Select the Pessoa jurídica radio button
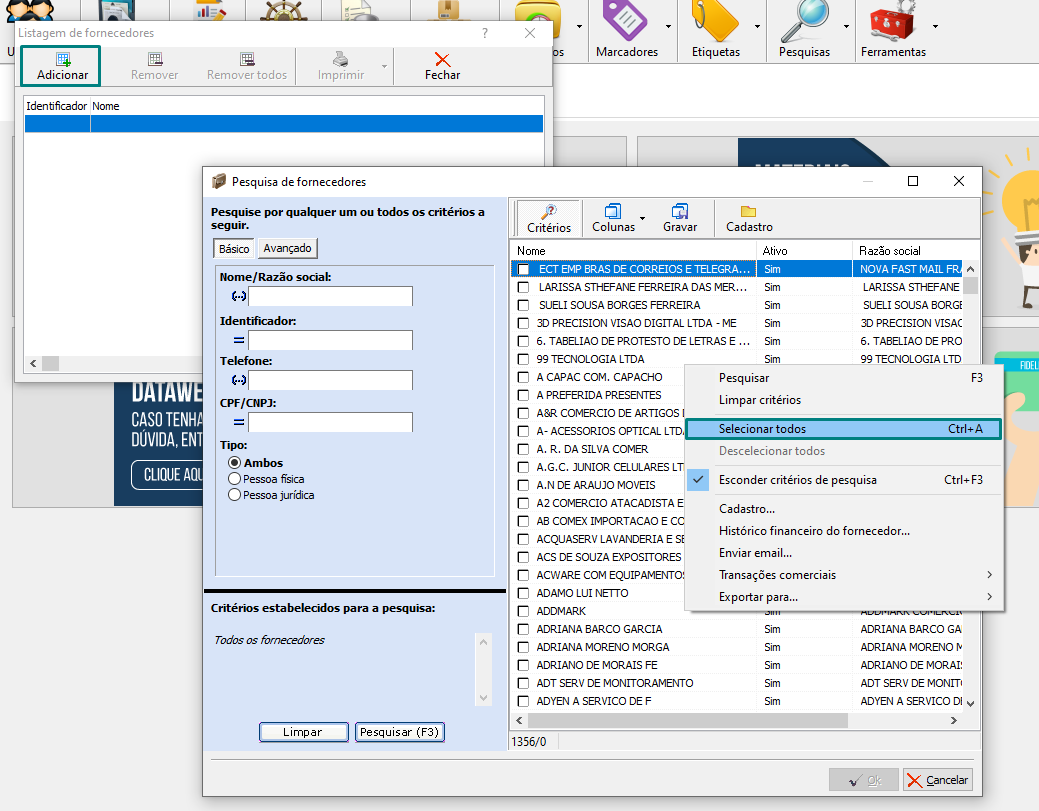1039x811 pixels. pyautogui.click(x=235, y=494)
